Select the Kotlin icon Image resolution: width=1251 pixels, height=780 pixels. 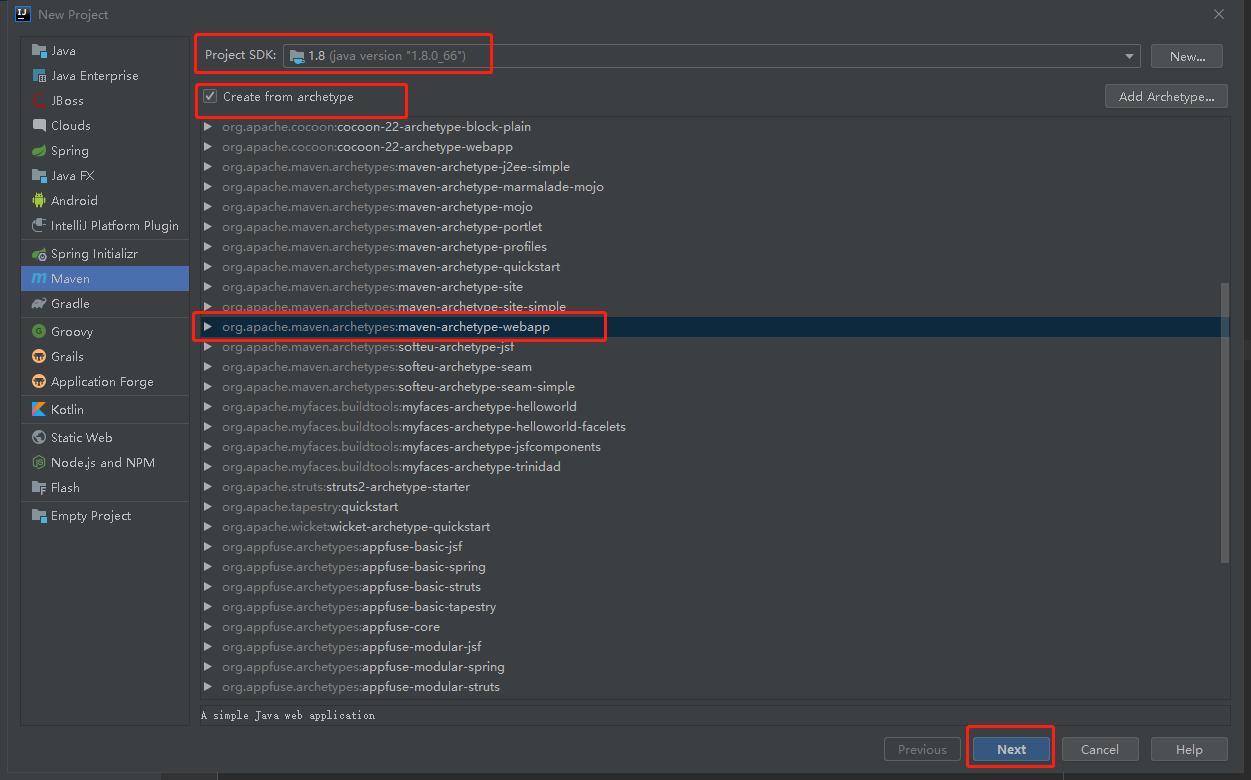[39, 410]
